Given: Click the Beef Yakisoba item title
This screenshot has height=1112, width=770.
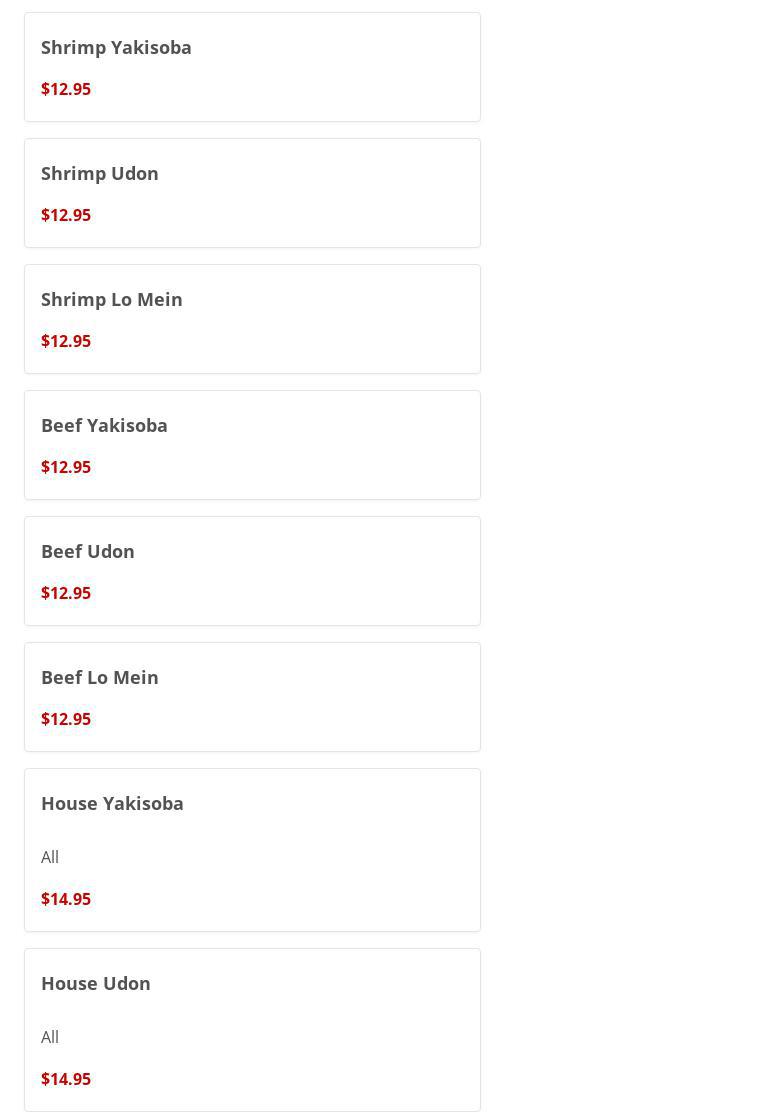Looking at the screenshot, I should point(104,425).
